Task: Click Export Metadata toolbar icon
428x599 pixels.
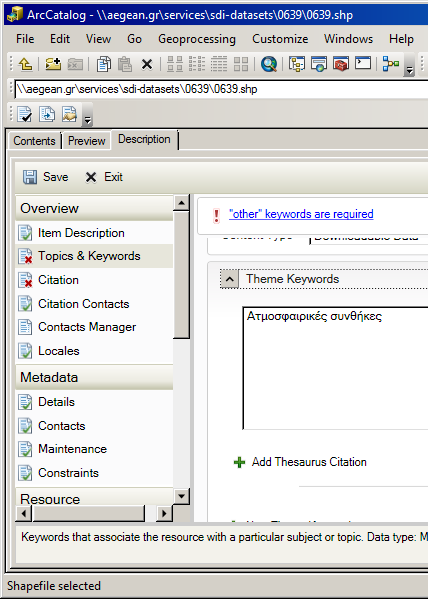Action: click(x=47, y=114)
